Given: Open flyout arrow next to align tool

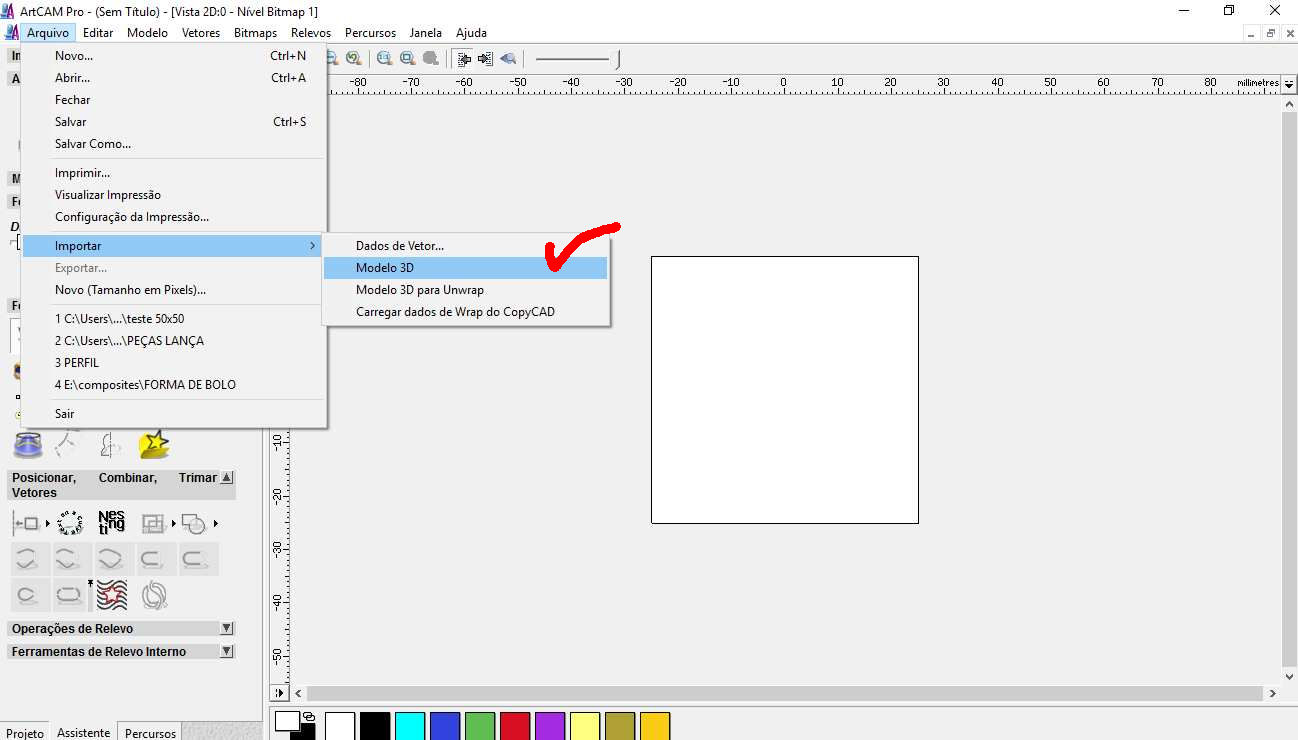Looking at the screenshot, I should tap(47, 524).
